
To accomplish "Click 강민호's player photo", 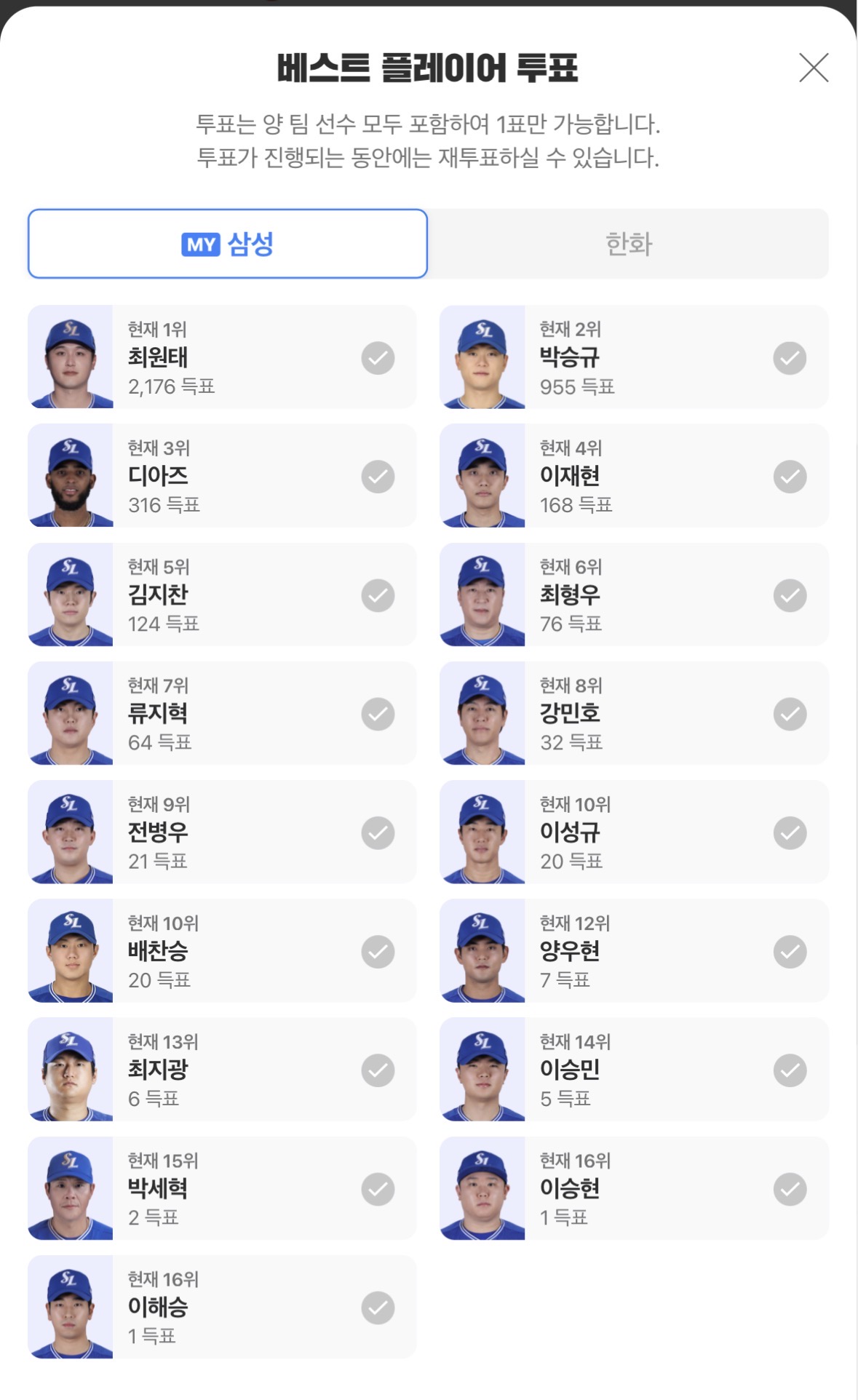I will click(x=482, y=713).
